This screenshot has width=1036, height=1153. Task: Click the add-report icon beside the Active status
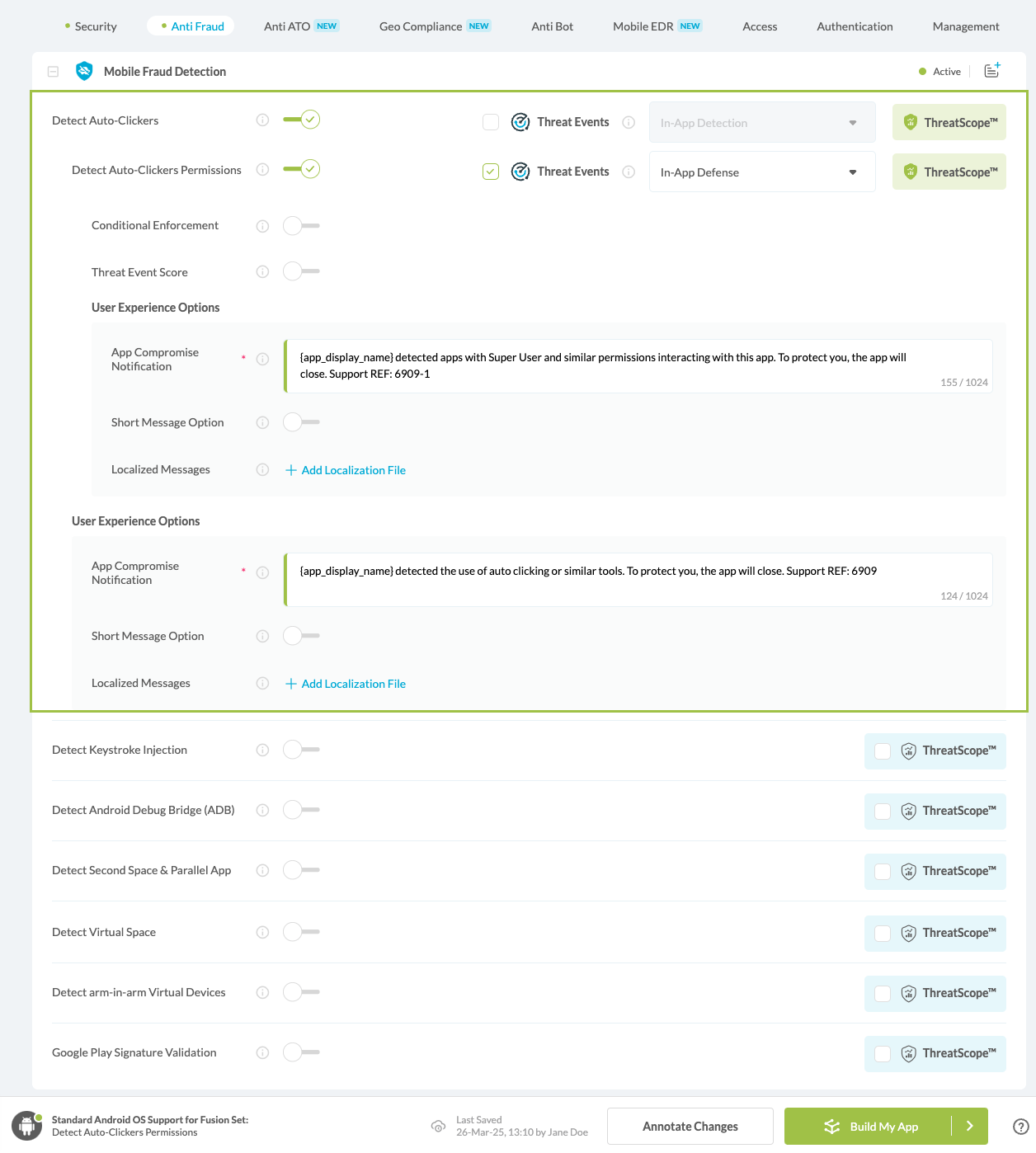[x=991, y=71]
